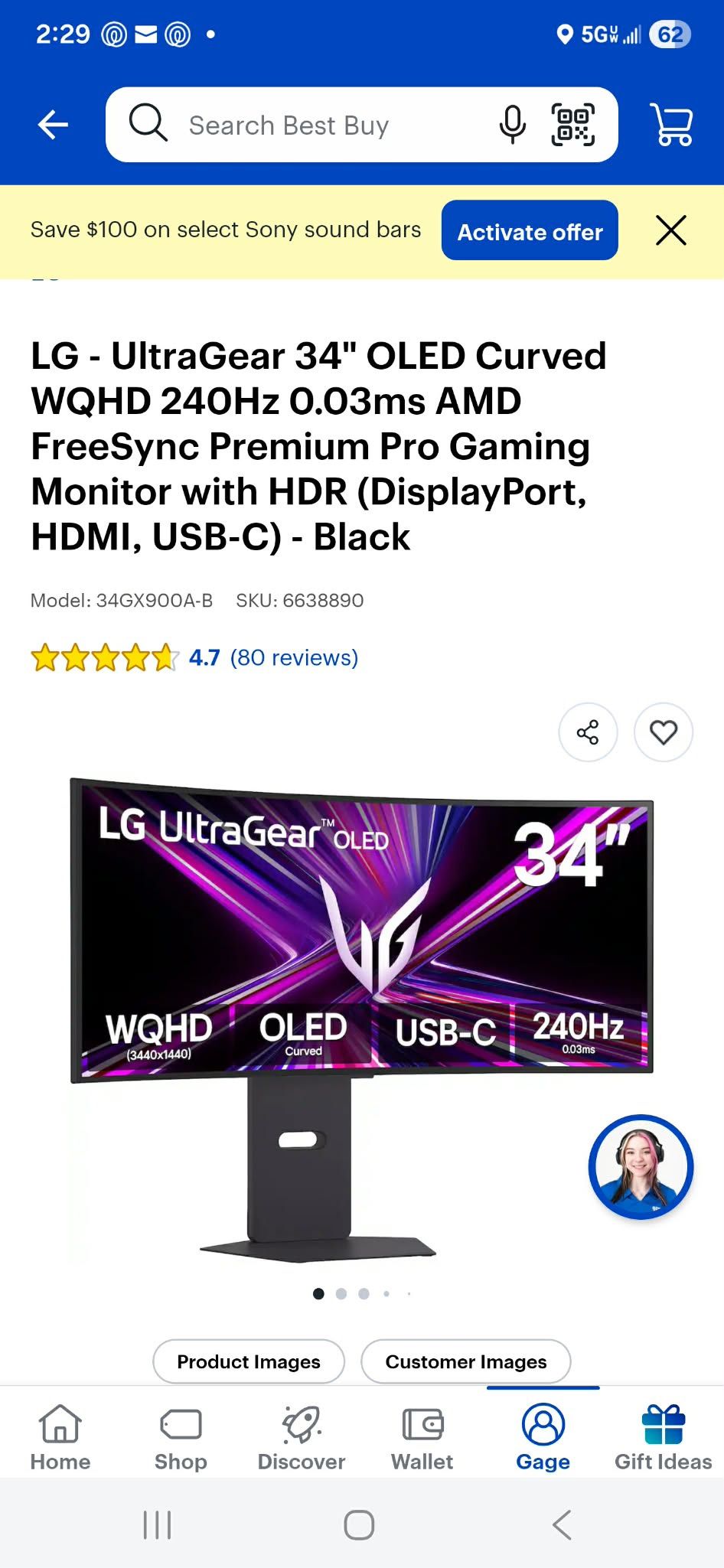Select the Customer Images button

click(x=466, y=1361)
